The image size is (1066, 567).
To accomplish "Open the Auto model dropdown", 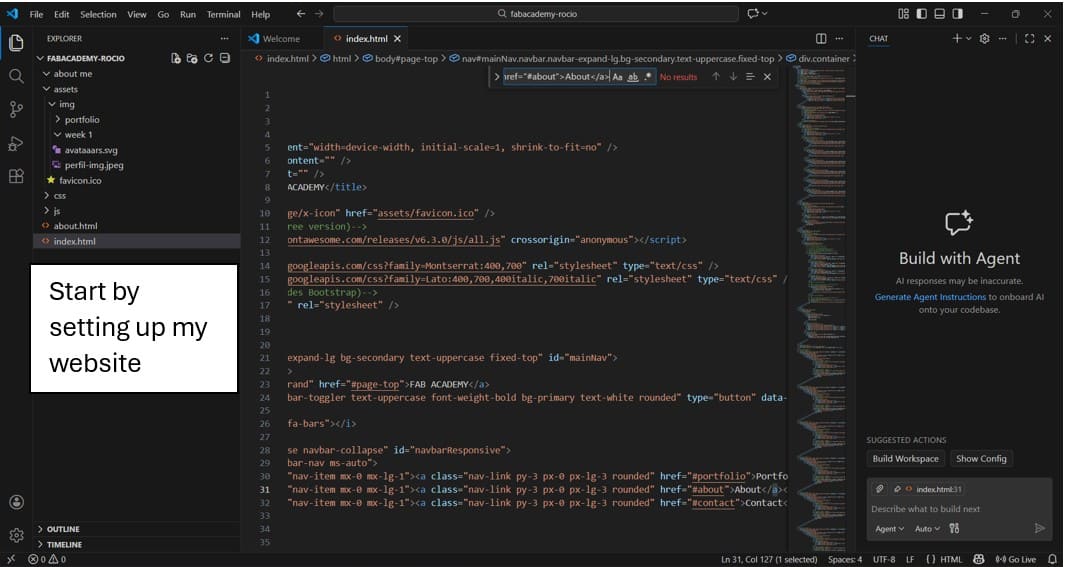I will point(927,528).
